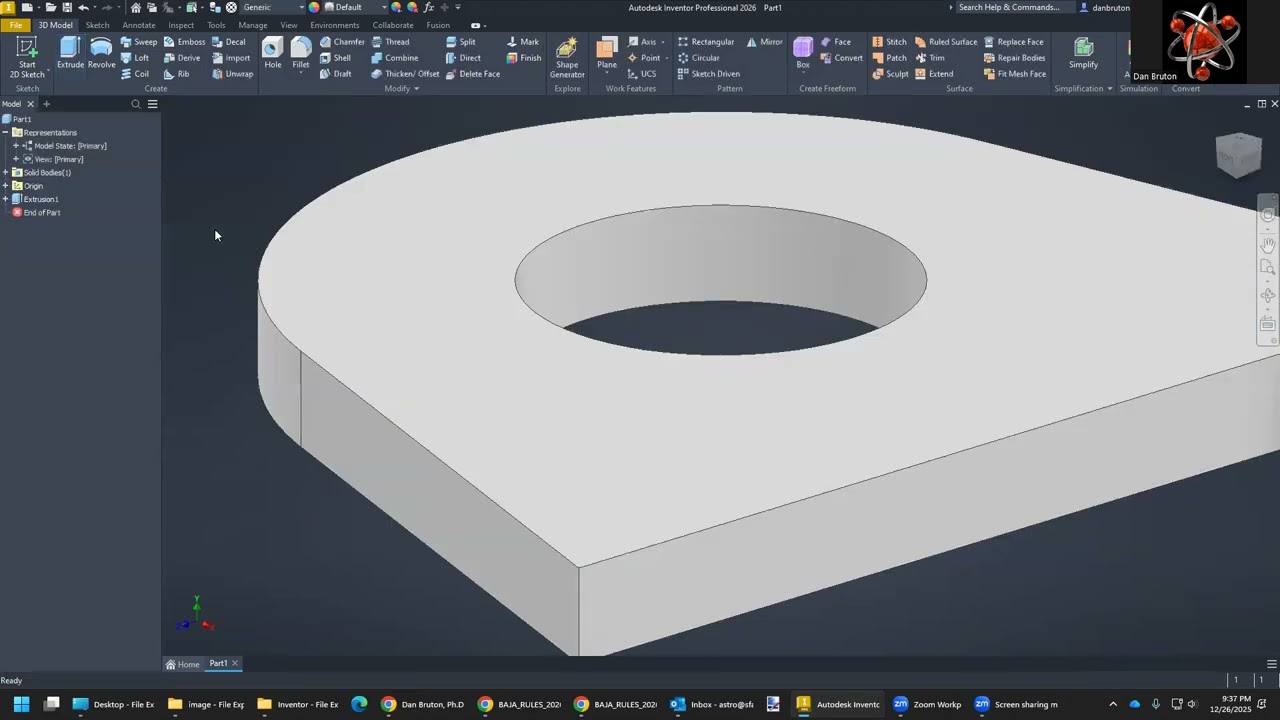Open the Manage ribbon tab
The height and width of the screenshot is (720, 1280).
point(253,25)
